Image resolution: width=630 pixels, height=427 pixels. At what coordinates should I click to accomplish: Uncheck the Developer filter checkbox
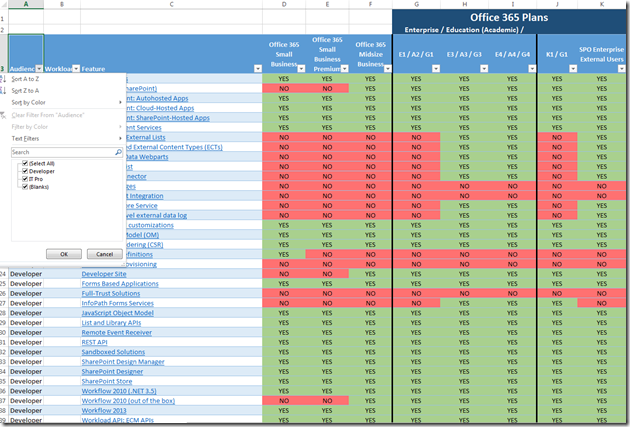[x=23, y=171]
